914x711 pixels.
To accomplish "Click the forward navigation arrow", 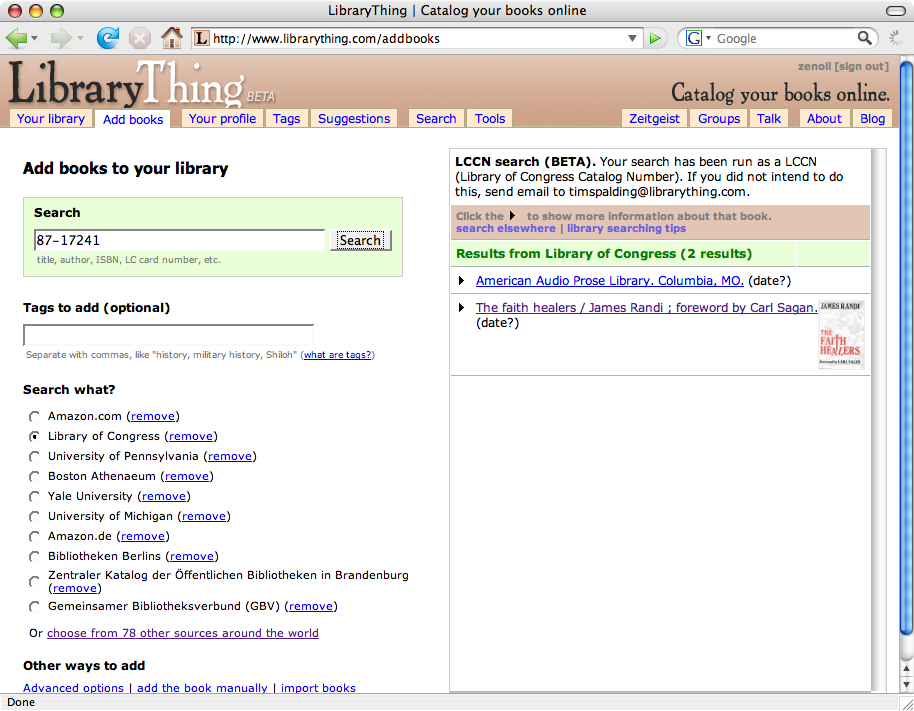I will pos(61,38).
